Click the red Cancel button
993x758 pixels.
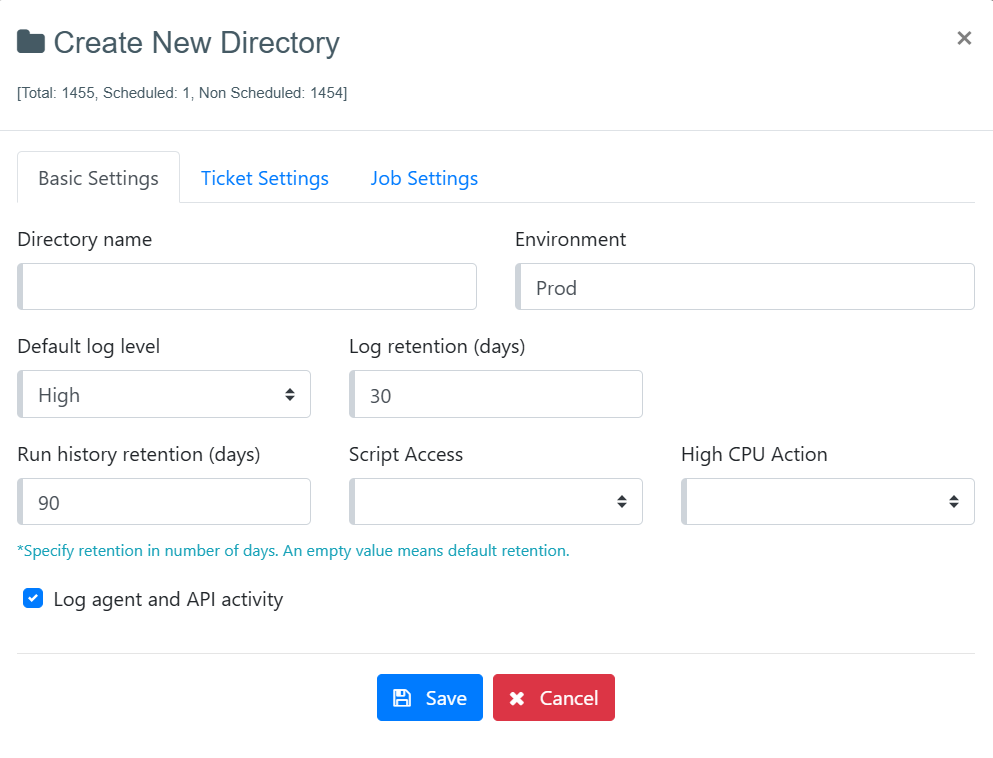tap(553, 698)
